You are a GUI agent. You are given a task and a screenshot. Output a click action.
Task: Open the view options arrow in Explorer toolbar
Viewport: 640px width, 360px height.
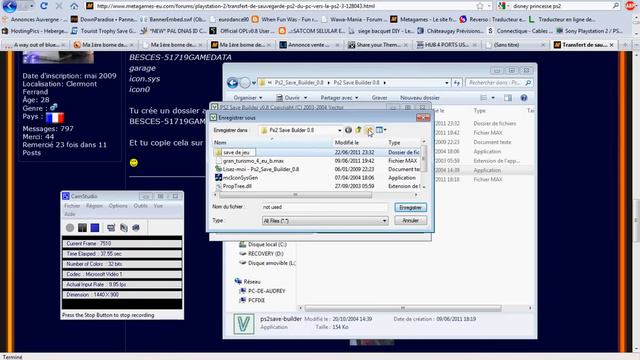click(x=493, y=98)
